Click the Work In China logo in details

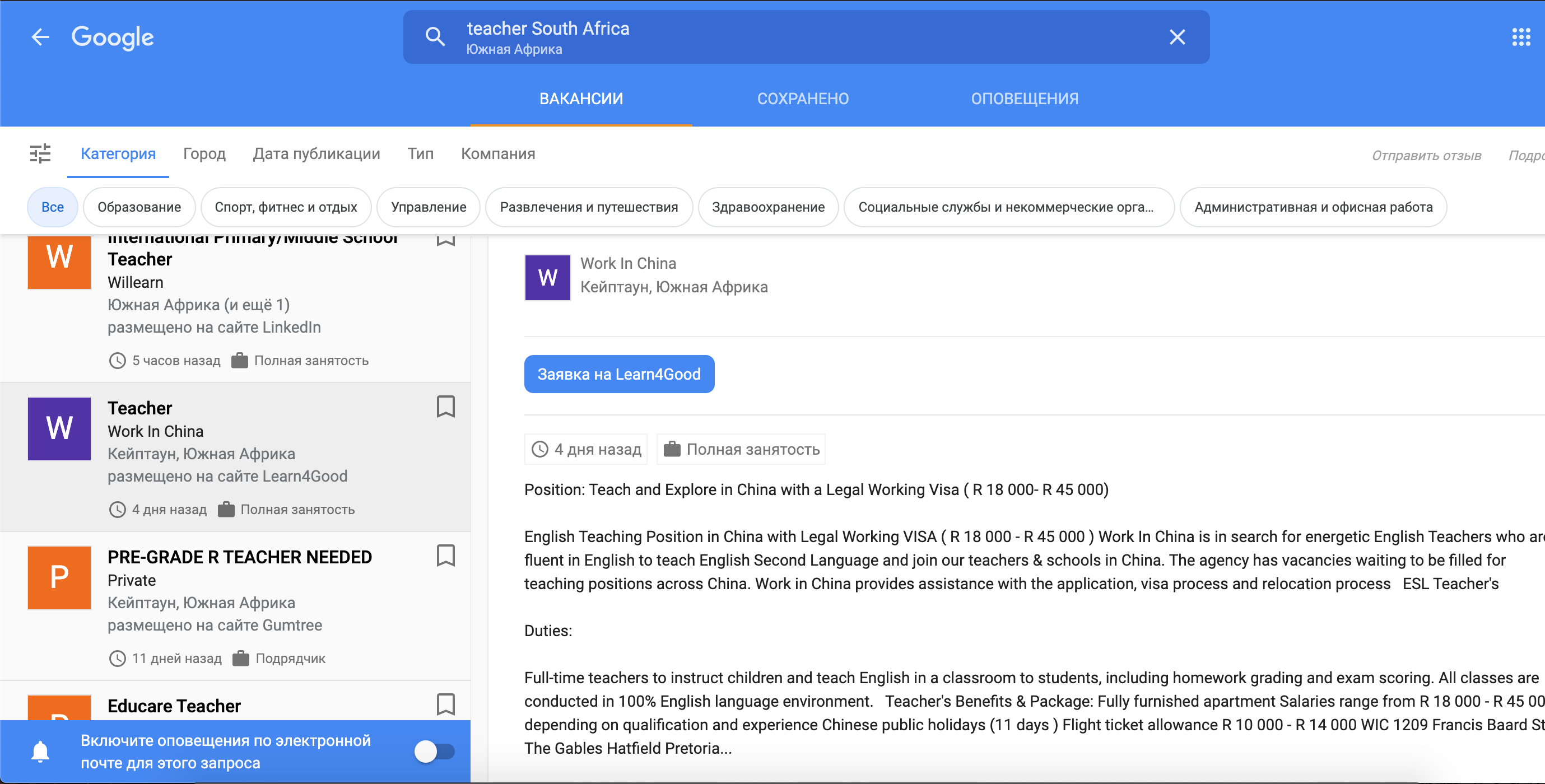point(548,278)
